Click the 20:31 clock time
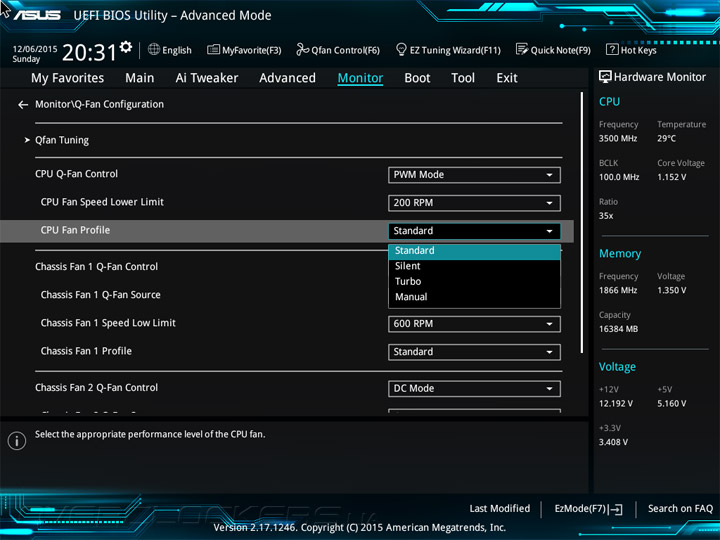This screenshot has width=720, height=540. pos(89,52)
